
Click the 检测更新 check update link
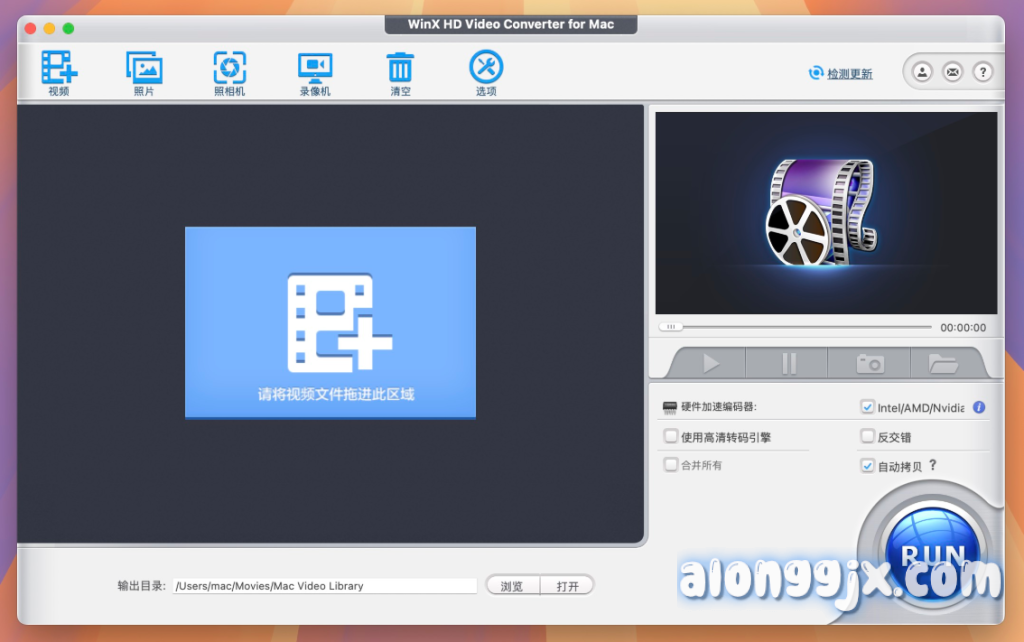(x=848, y=74)
